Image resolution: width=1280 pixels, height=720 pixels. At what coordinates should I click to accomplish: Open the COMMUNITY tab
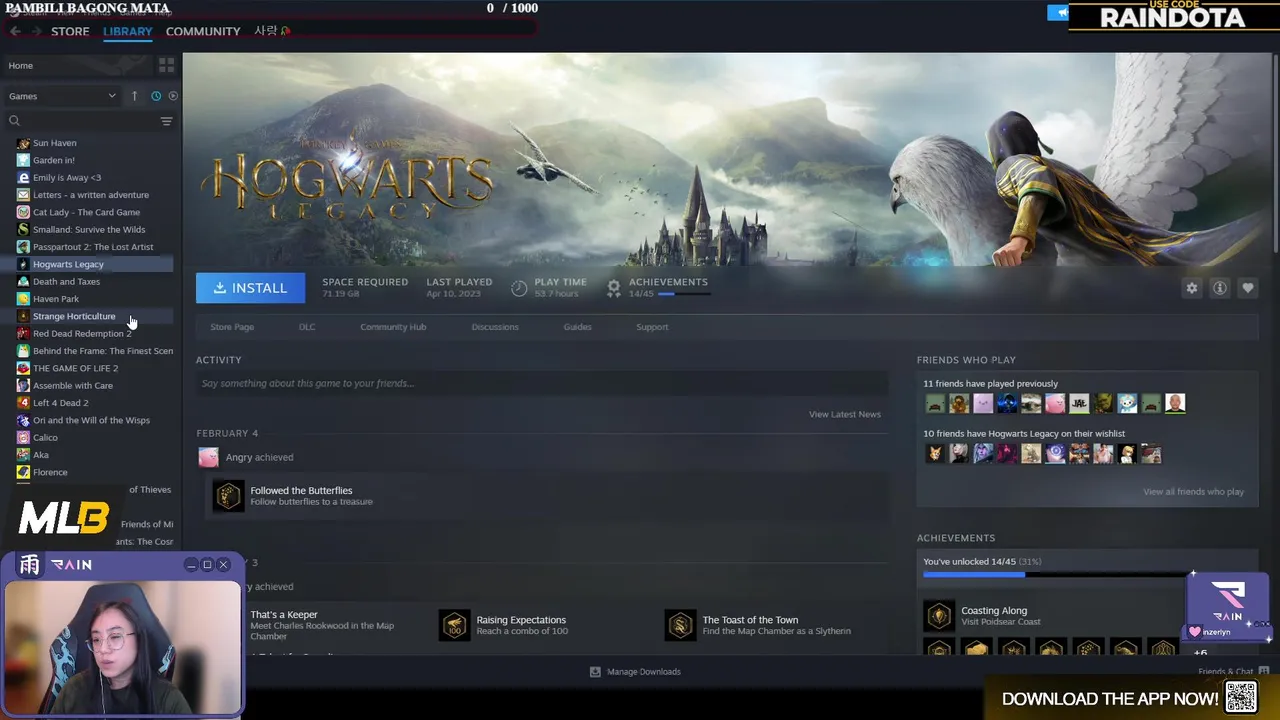pos(203,31)
